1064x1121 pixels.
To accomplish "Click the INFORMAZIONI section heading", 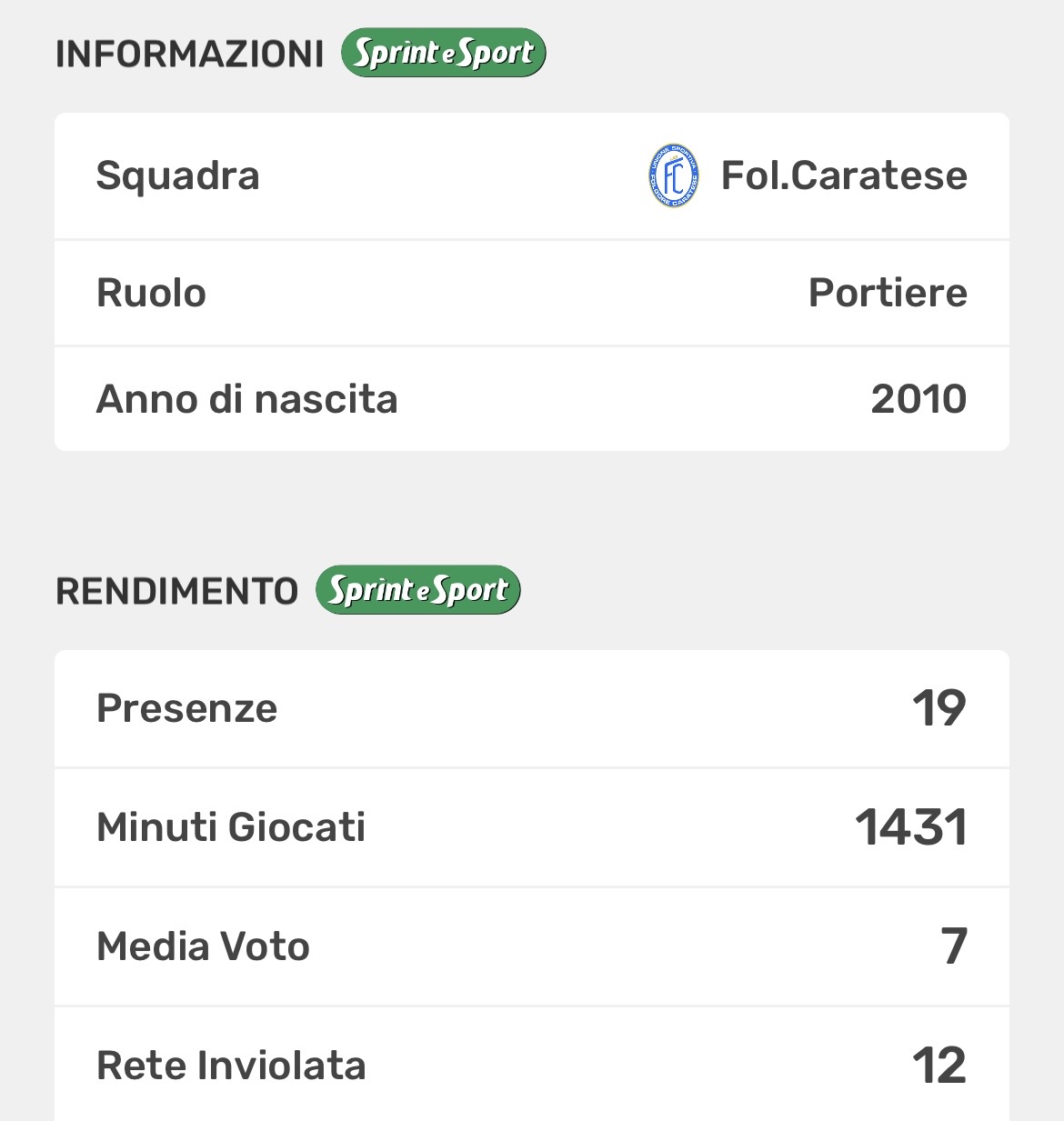I will [x=189, y=55].
